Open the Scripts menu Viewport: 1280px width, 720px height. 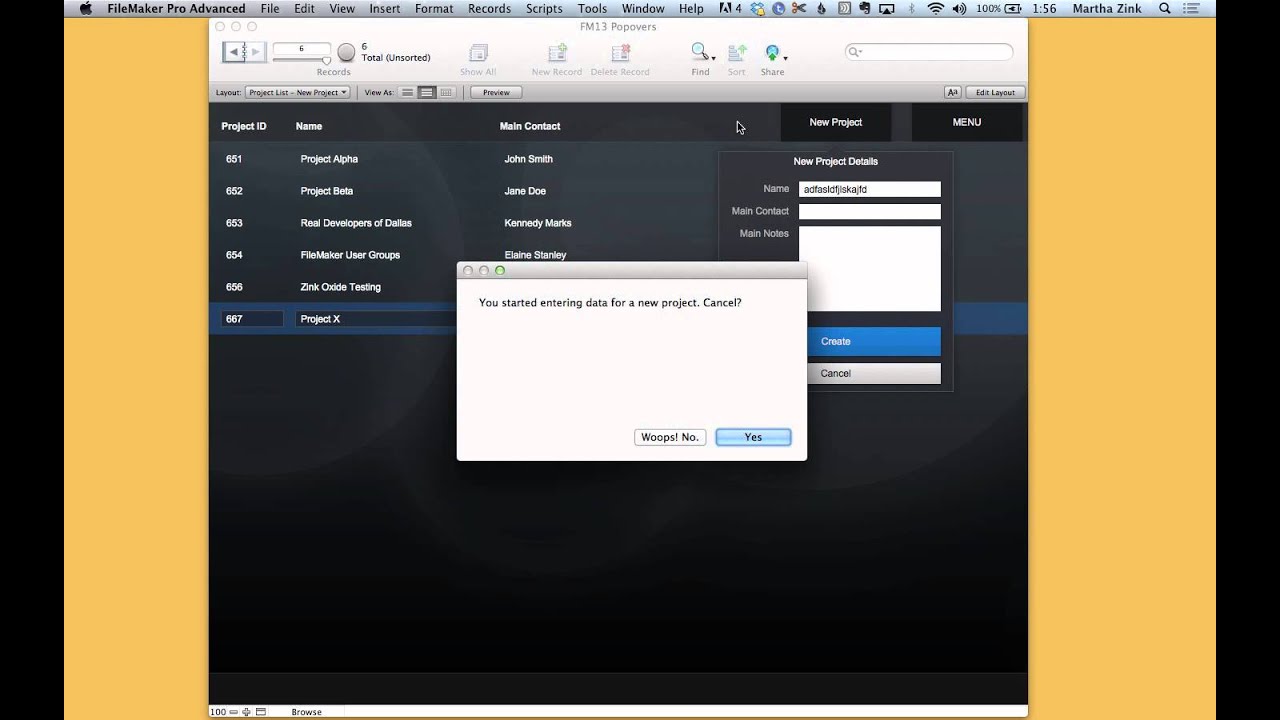tap(544, 8)
